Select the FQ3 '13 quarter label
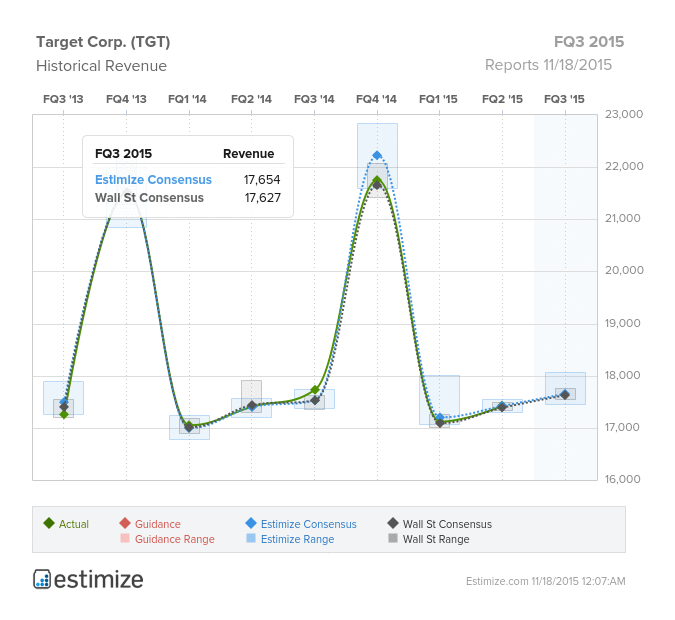Screen dimensions: 675x620 [x=63, y=99]
